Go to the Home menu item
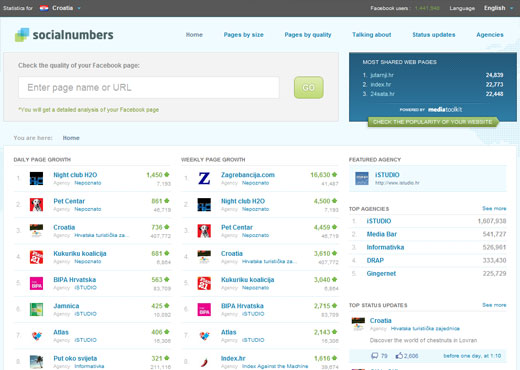This screenshot has width=520, height=370. click(x=194, y=35)
